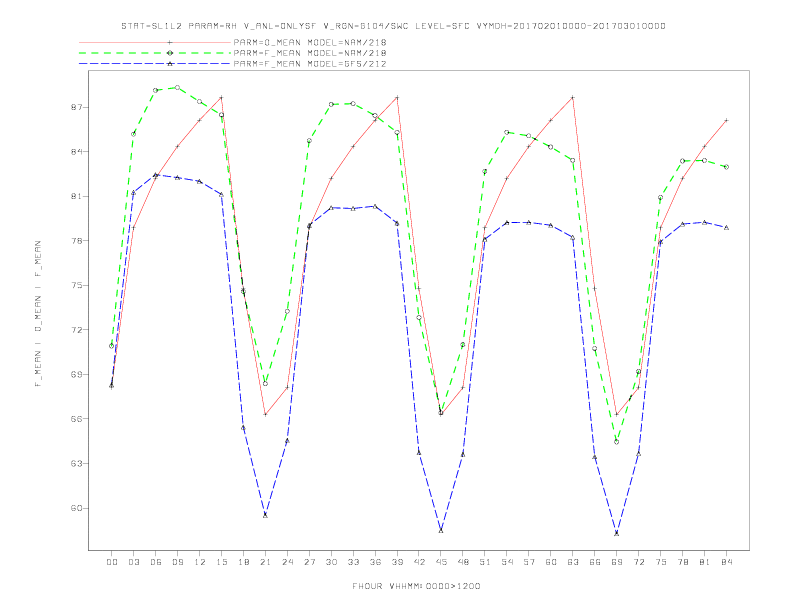The image size is (792, 612).
Task: Click x-axis forecast hour label 72
Action: click(639, 562)
